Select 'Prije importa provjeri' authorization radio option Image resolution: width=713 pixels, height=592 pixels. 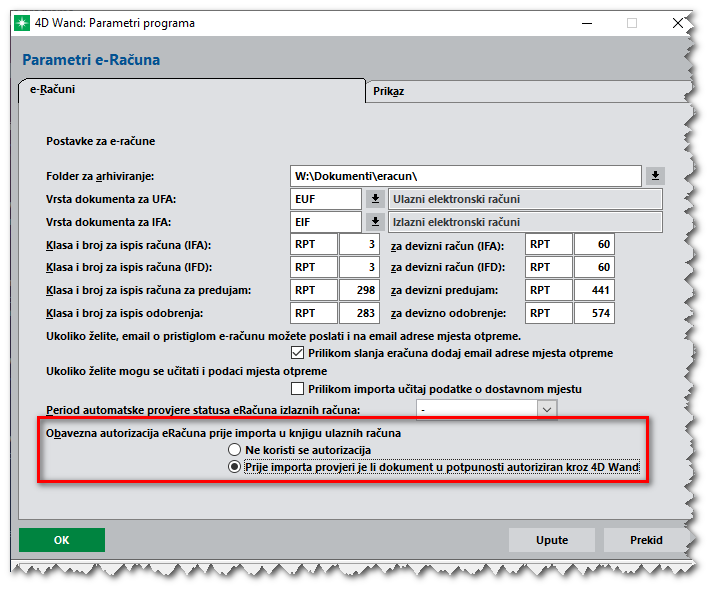pyautogui.click(x=235, y=467)
